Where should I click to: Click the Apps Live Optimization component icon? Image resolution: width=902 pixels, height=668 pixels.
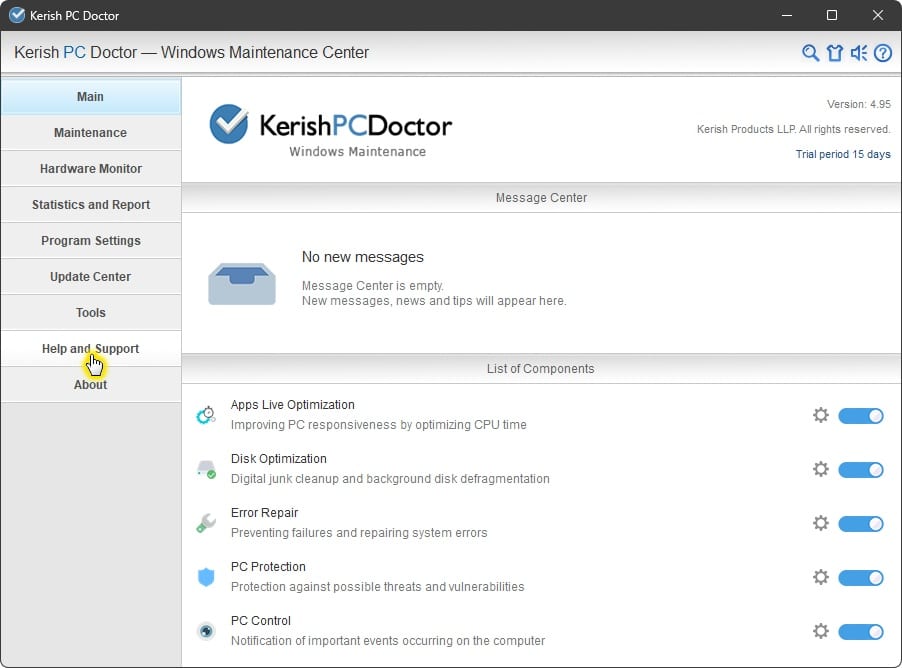click(x=206, y=415)
